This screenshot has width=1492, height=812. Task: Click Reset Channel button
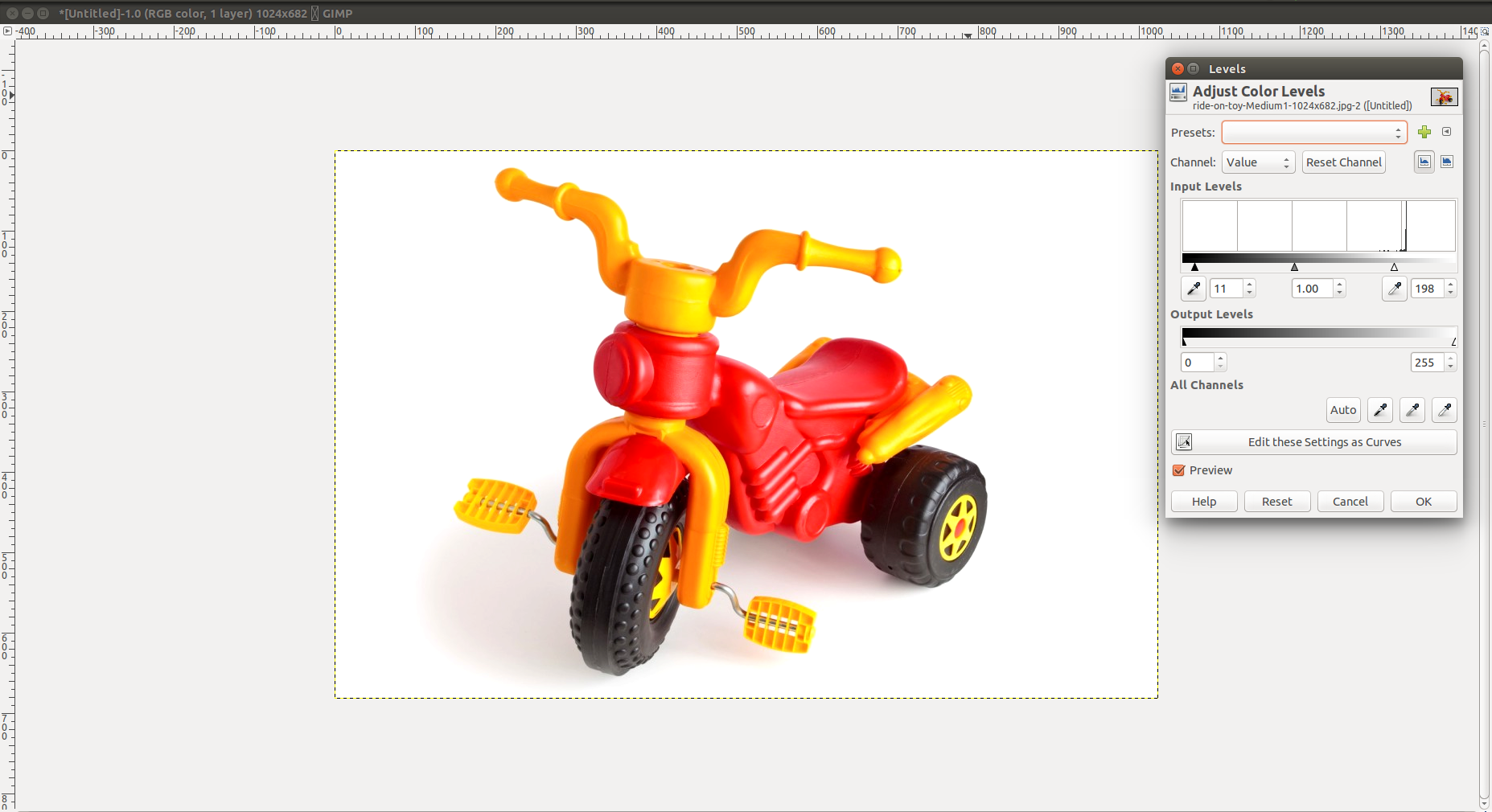pos(1343,162)
